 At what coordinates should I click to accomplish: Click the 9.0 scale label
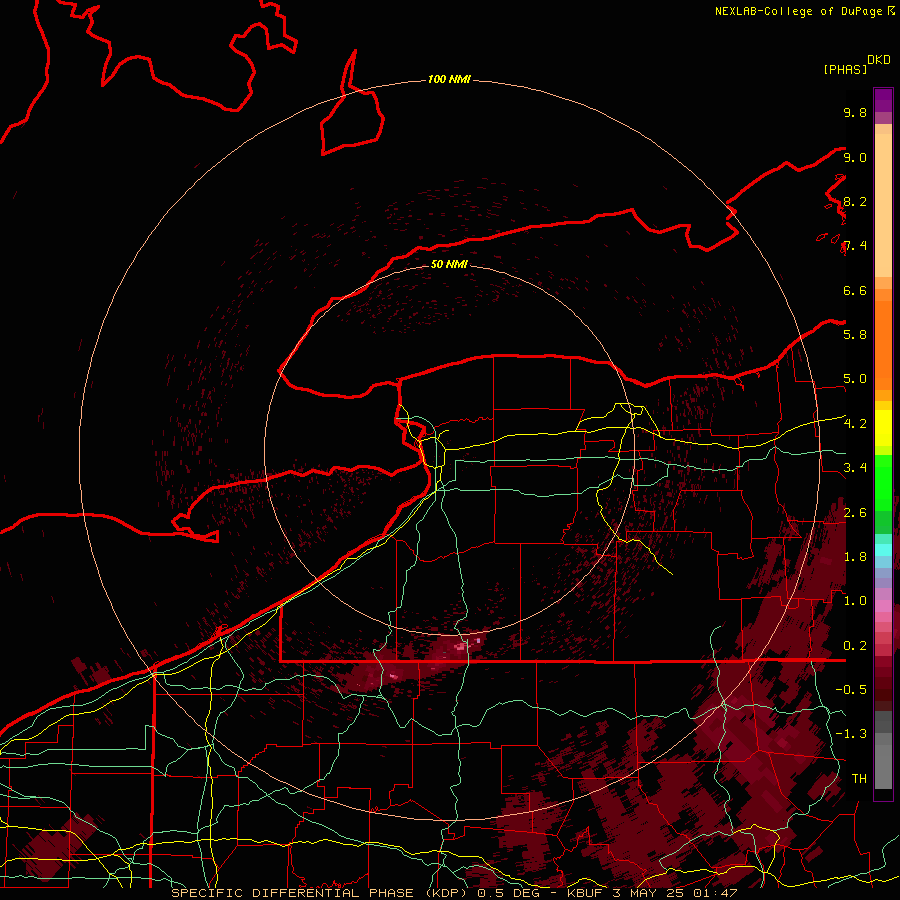click(855, 157)
